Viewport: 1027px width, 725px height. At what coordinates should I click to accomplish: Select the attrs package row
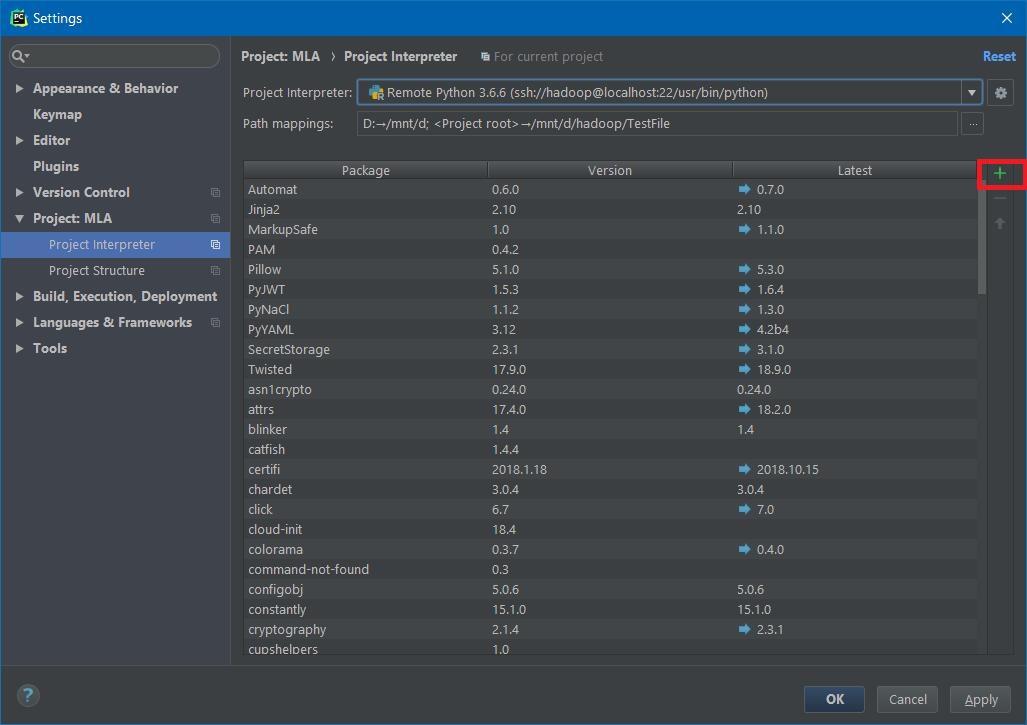(x=610, y=409)
